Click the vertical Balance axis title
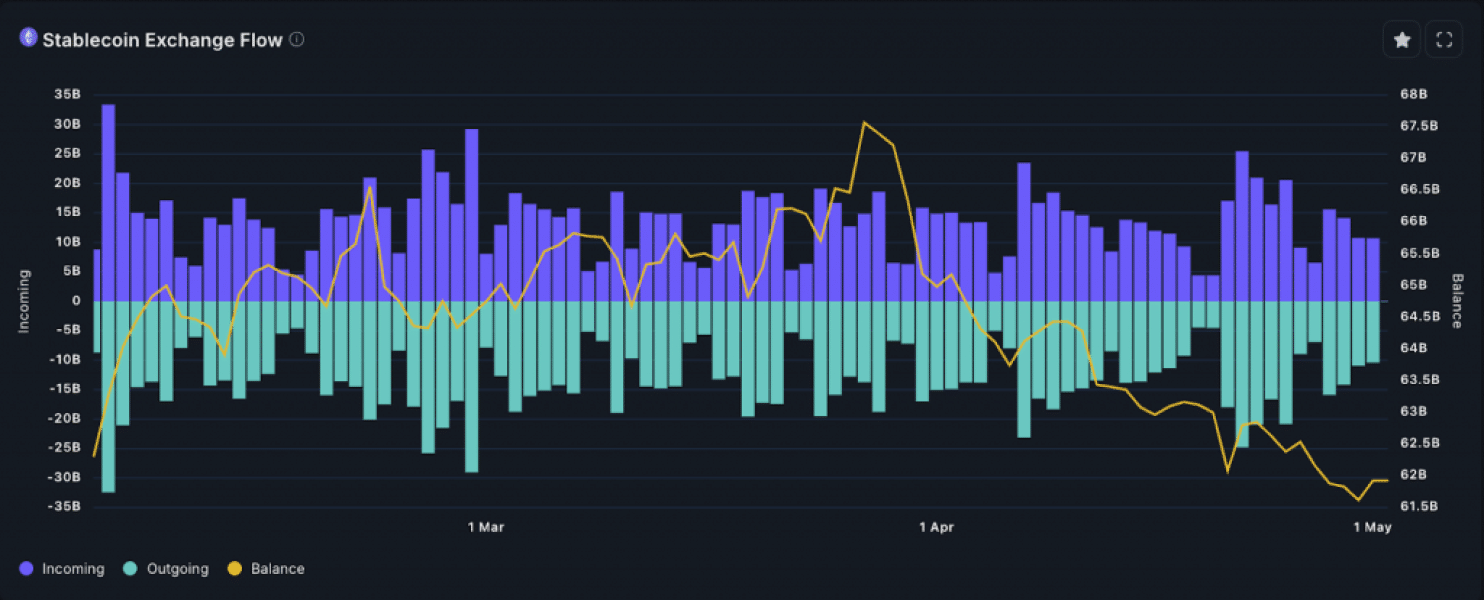The image size is (1484, 600). [x=1457, y=300]
